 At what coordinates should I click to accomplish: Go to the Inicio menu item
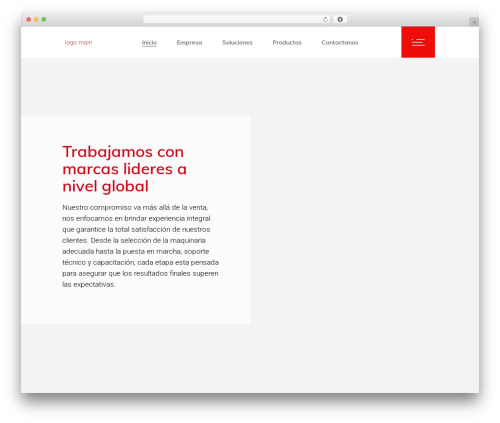pos(149,42)
